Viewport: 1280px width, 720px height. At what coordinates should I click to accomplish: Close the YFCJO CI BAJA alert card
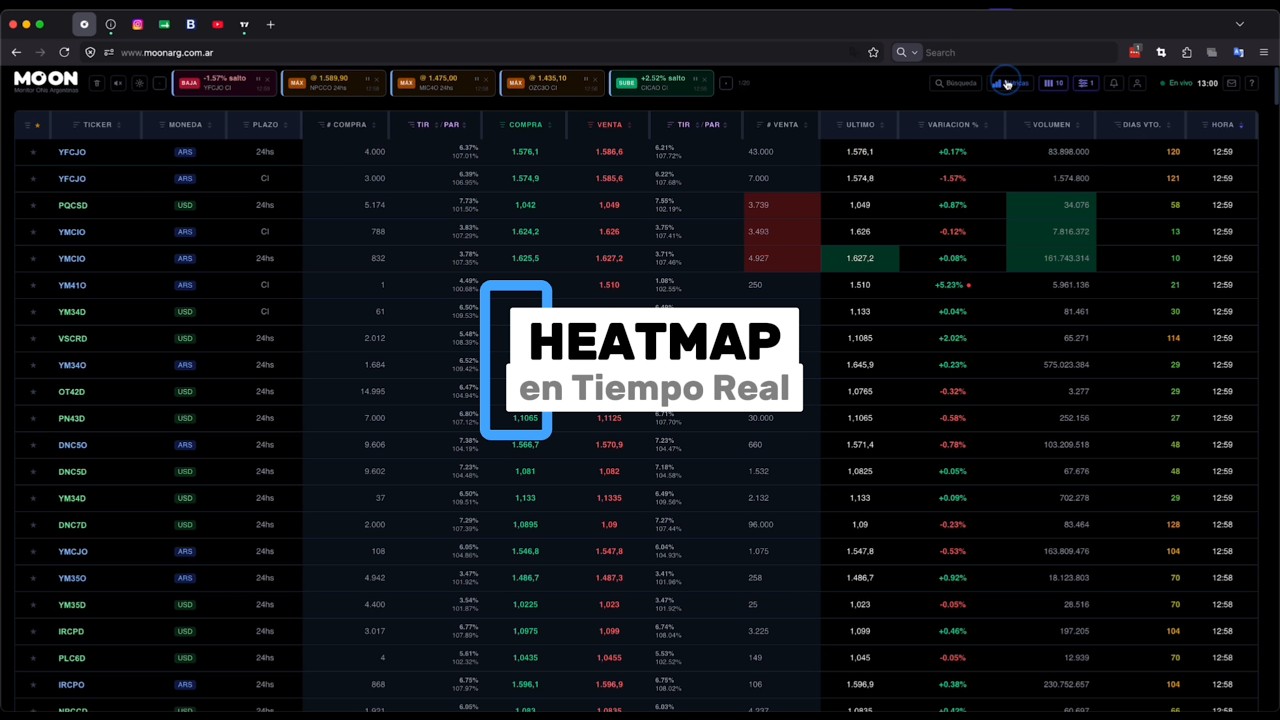tap(267, 78)
